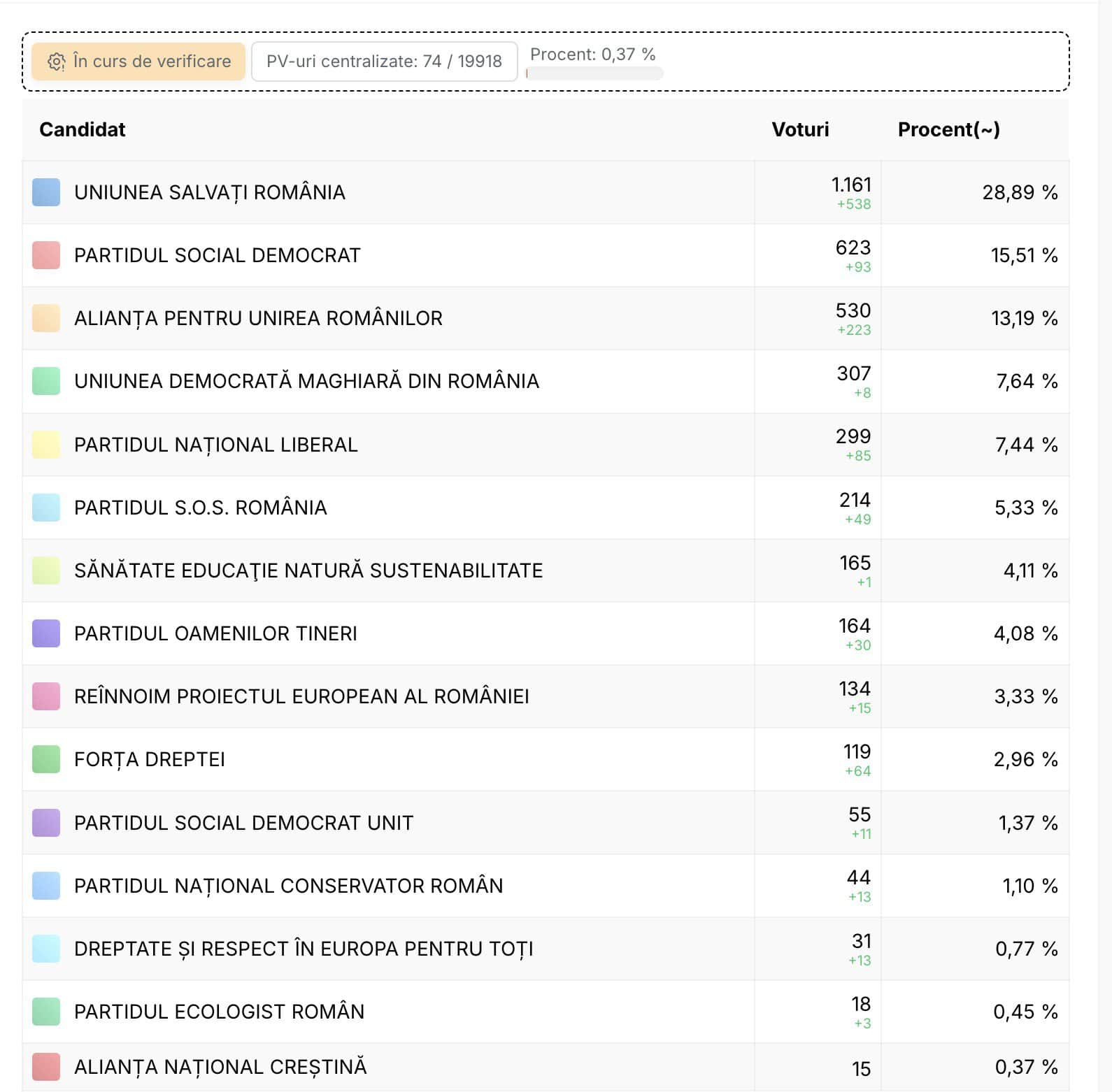
Task: Select ALIANȚA PENTRU UNIREA ROMÂNILOR name
Action: 259,318
